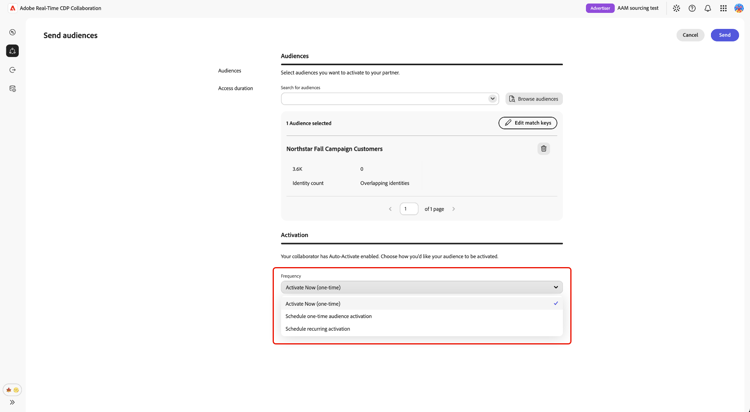Jump to Access duration section

pos(235,88)
